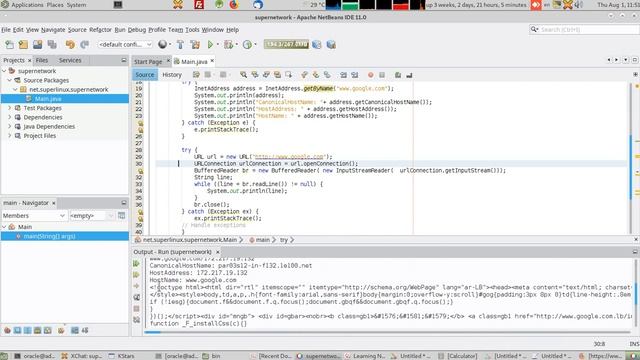The width and height of the screenshot is (640, 360).
Task: Select Main.java in the Projects tree
Action: [48, 99]
